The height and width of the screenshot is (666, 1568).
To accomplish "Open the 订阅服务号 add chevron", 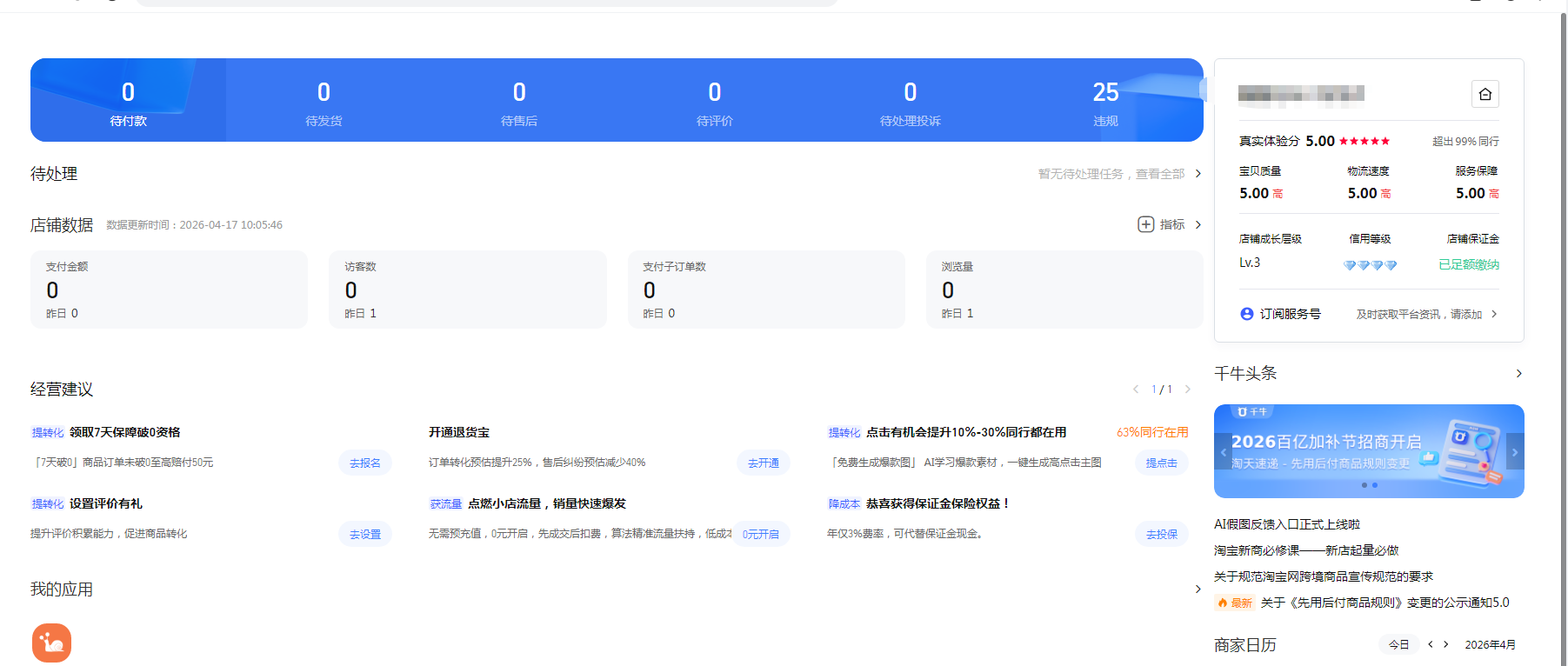I will (x=1494, y=314).
